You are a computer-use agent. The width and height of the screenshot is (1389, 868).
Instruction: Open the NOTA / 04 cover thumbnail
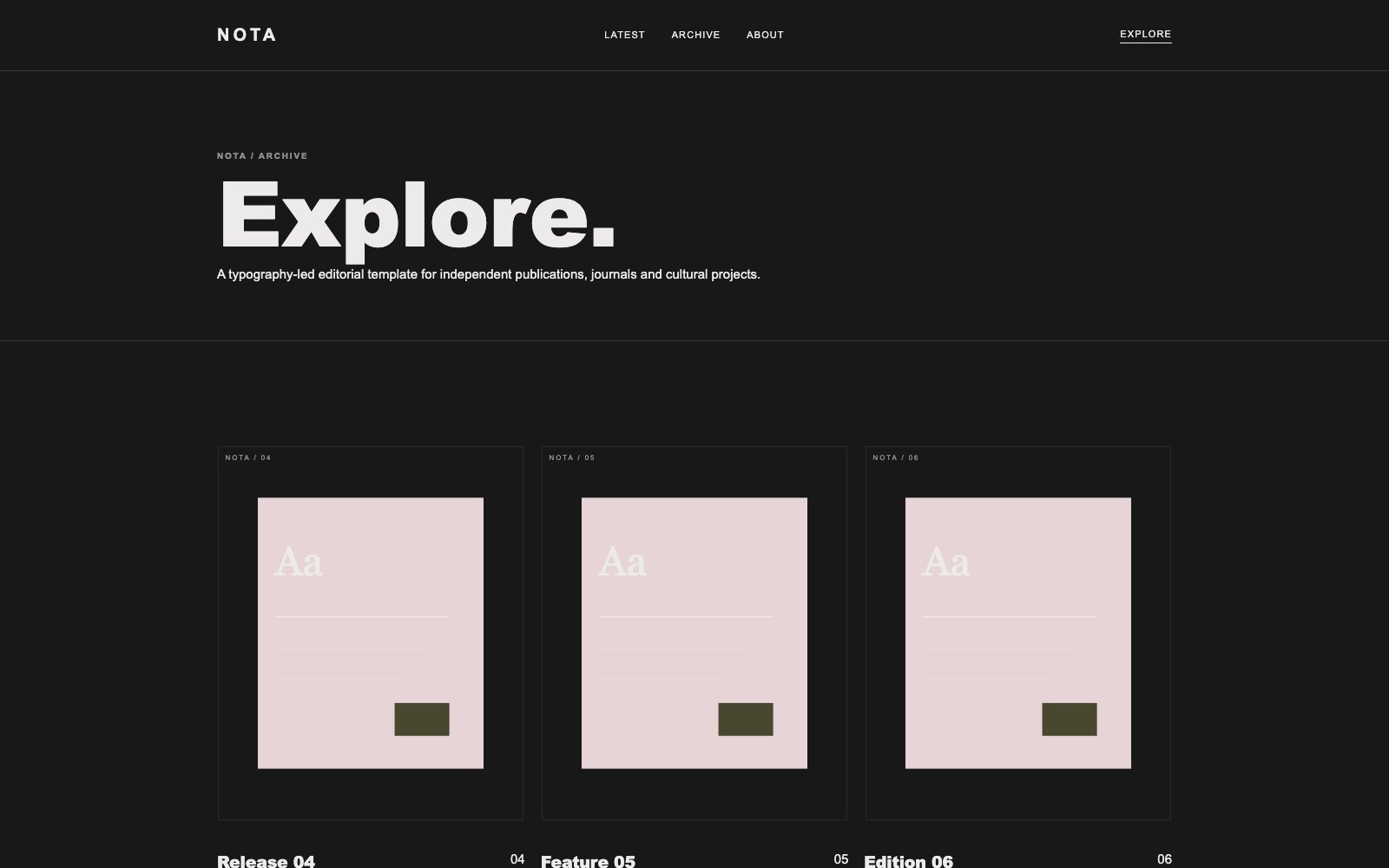tap(371, 633)
